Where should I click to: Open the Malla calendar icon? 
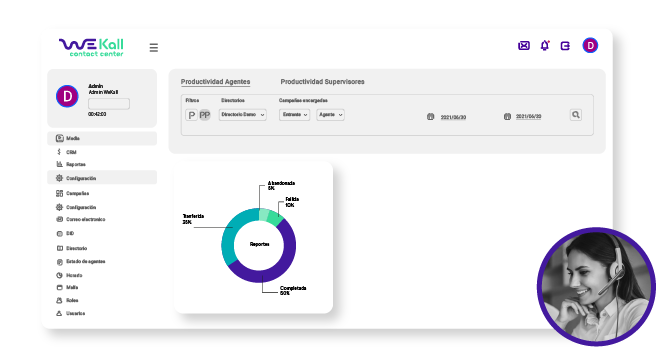(60, 287)
